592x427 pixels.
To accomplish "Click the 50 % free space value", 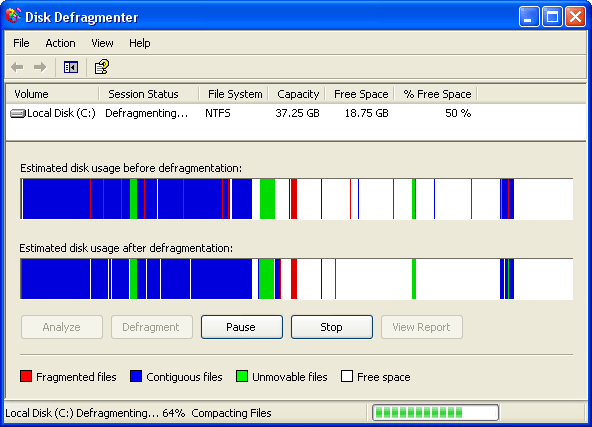I will pyautogui.click(x=458, y=113).
